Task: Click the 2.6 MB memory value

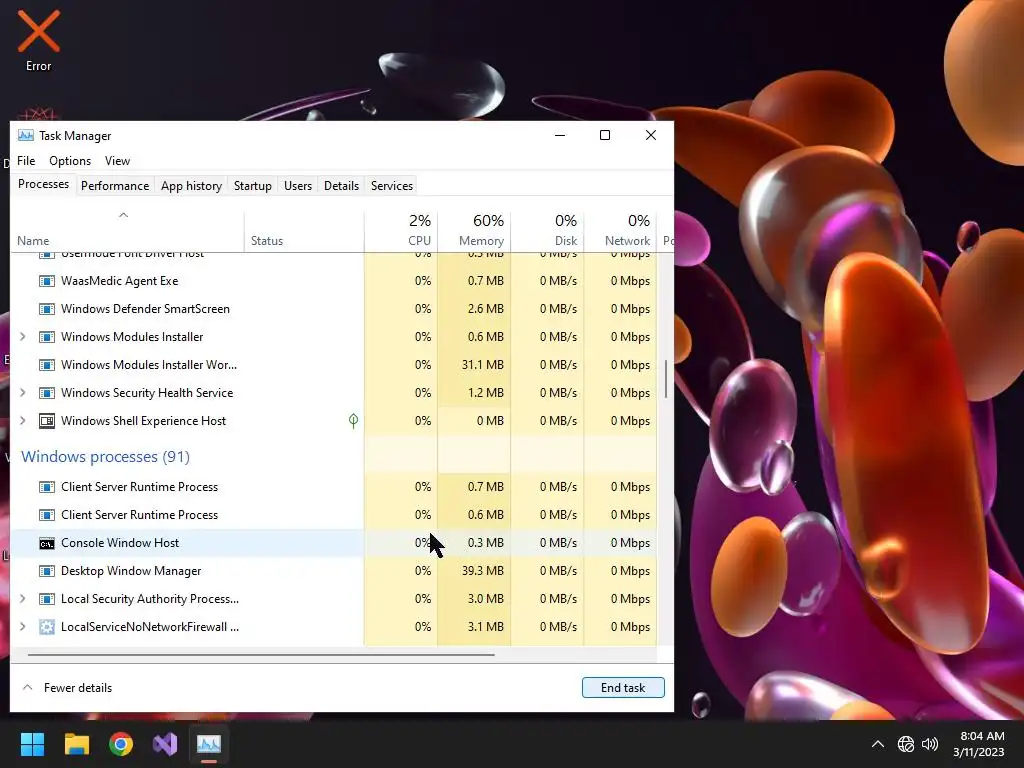Action: (x=485, y=309)
